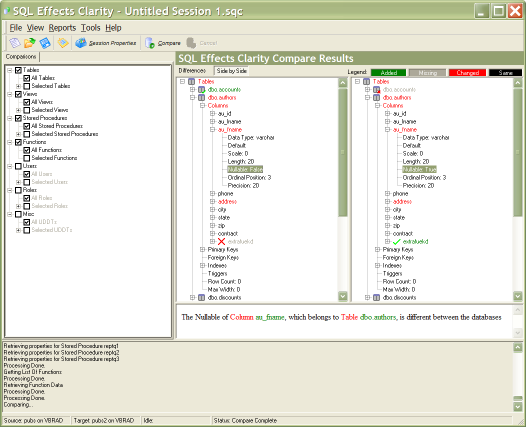Viewport: 526px width, 427px height.
Task: Click the dbo.accounts table icon in left results pane
Action: point(201,90)
